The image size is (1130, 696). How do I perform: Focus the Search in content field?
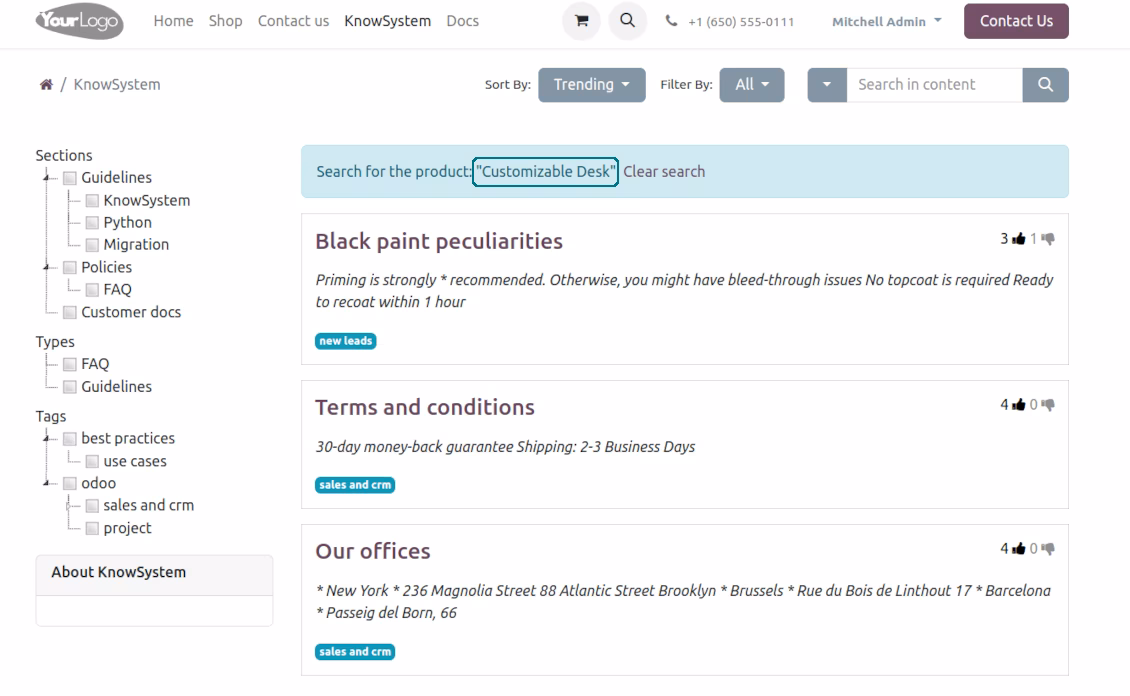934,85
